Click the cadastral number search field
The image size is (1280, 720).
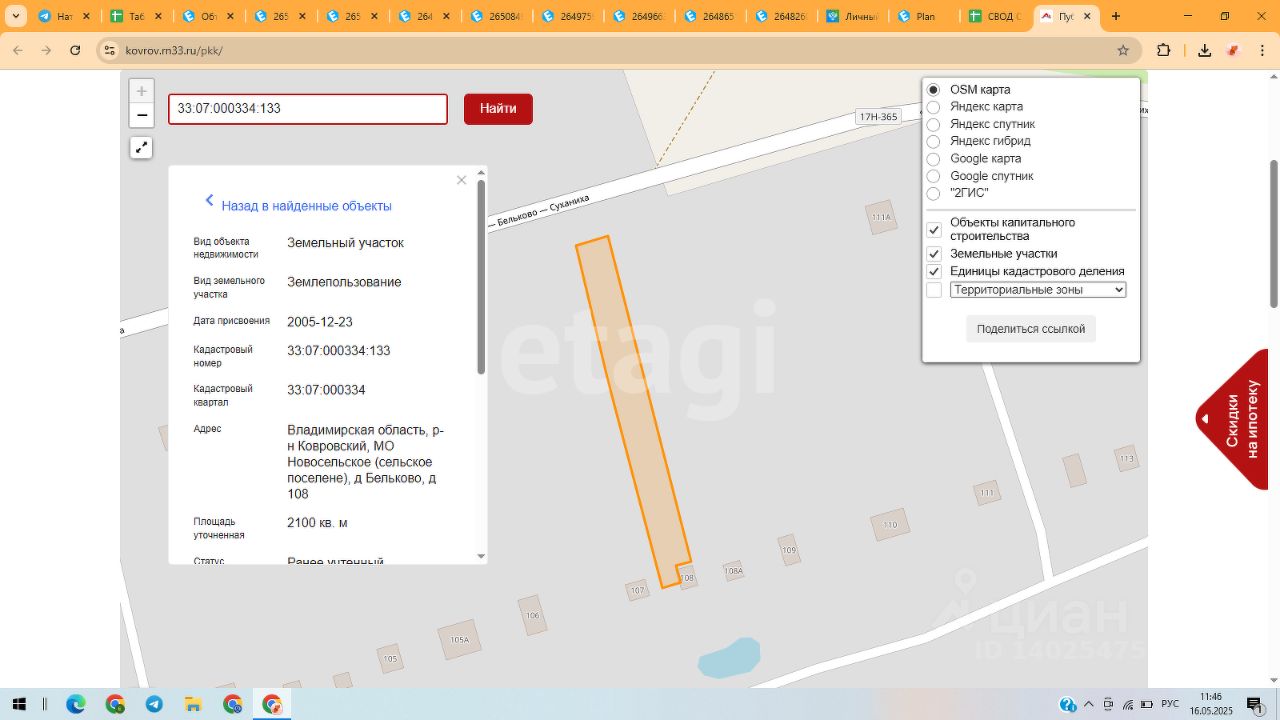click(x=308, y=109)
